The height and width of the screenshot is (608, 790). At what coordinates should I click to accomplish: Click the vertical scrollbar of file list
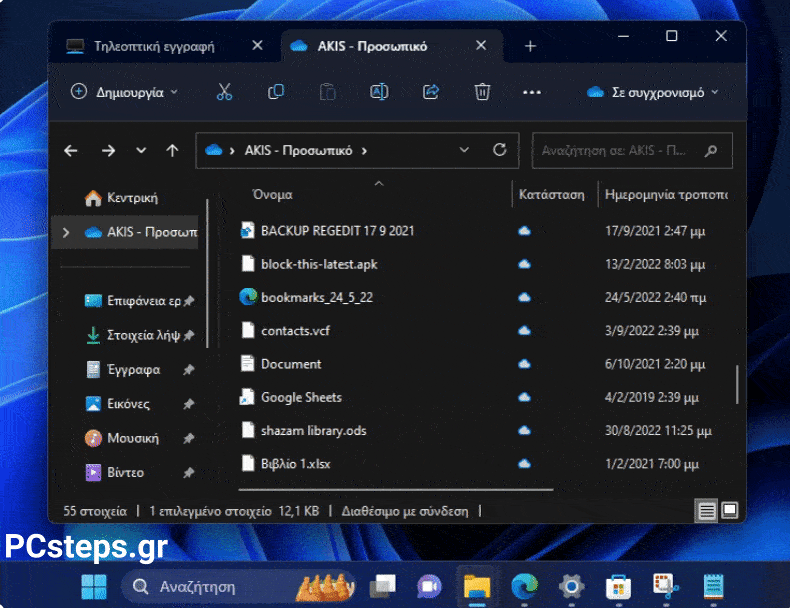[x=737, y=384]
